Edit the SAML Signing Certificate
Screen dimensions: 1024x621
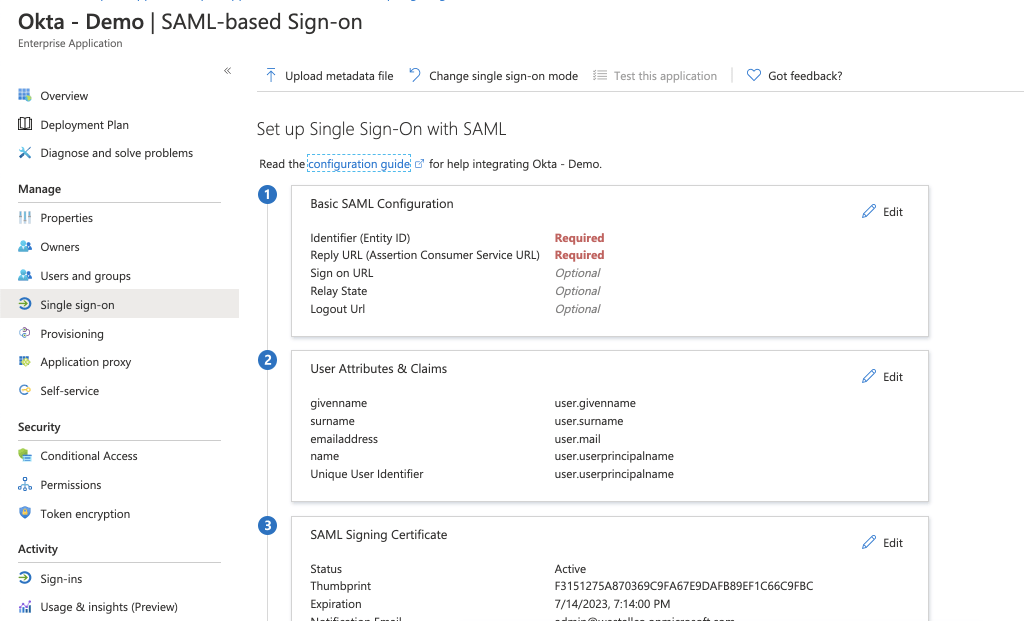(x=882, y=543)
